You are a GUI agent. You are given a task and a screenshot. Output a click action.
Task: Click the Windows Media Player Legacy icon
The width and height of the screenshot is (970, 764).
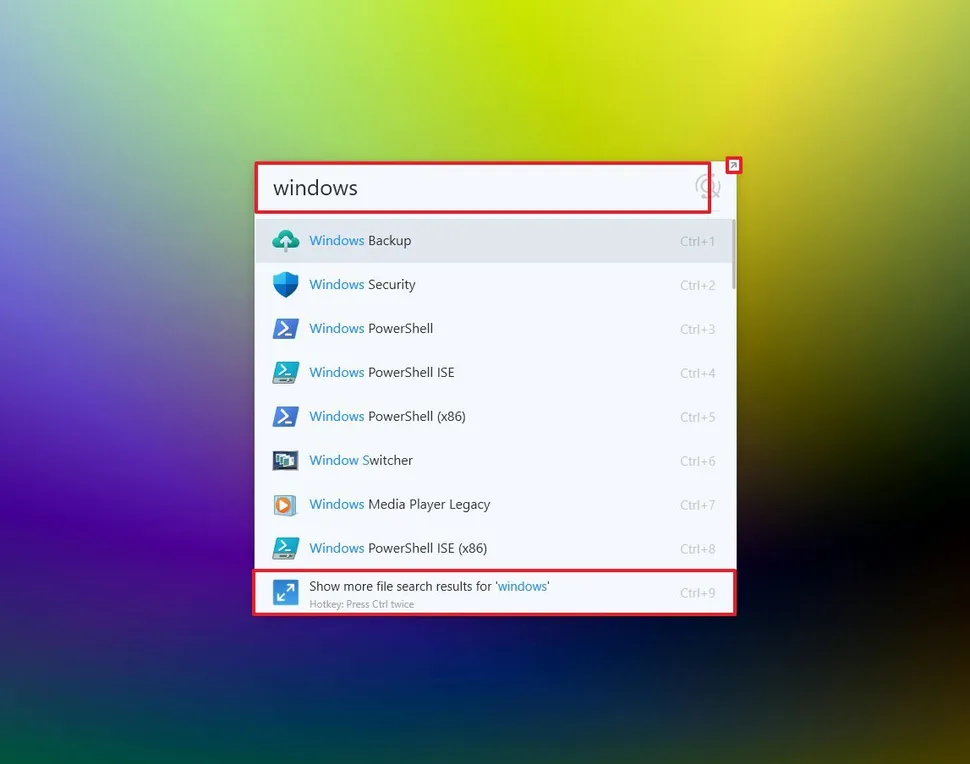(285, 504)
